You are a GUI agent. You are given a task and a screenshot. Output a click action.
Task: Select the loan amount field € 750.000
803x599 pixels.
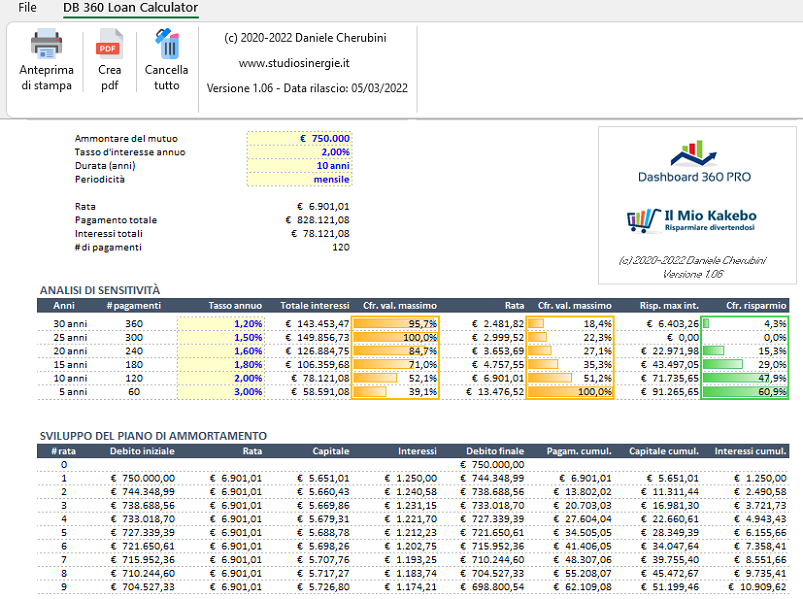tap(300, 138)
